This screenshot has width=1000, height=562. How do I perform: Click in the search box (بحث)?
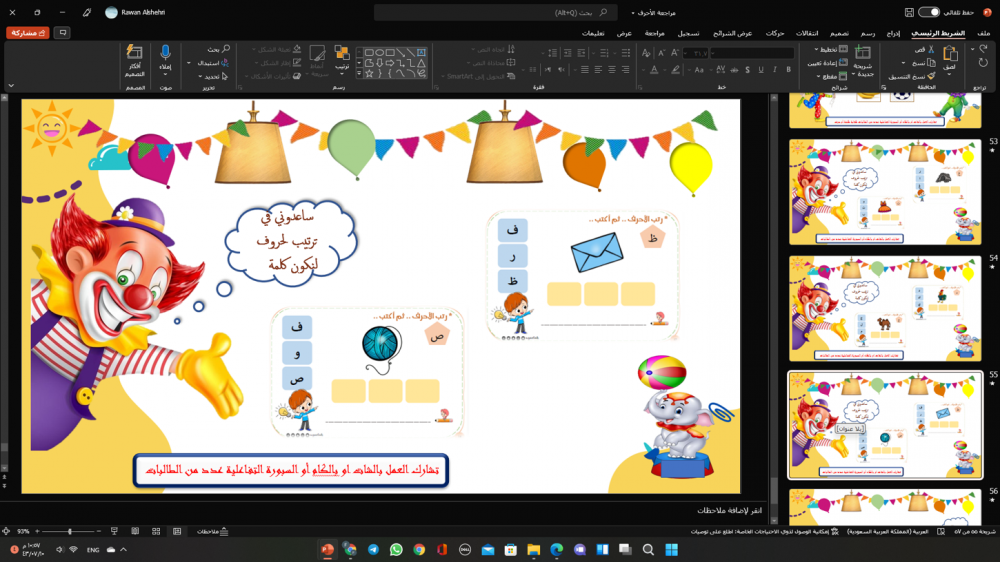(495, 12)
